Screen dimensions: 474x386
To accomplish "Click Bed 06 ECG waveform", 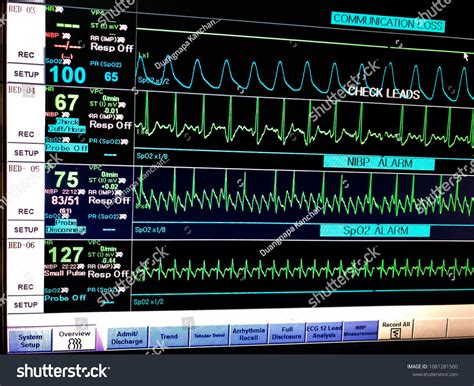I will coord(303,269).
